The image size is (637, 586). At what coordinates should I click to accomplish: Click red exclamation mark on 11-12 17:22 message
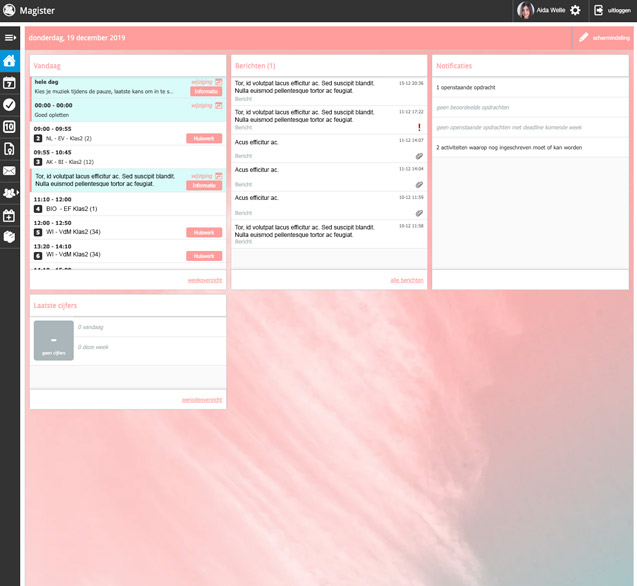(x=419, y=127)
